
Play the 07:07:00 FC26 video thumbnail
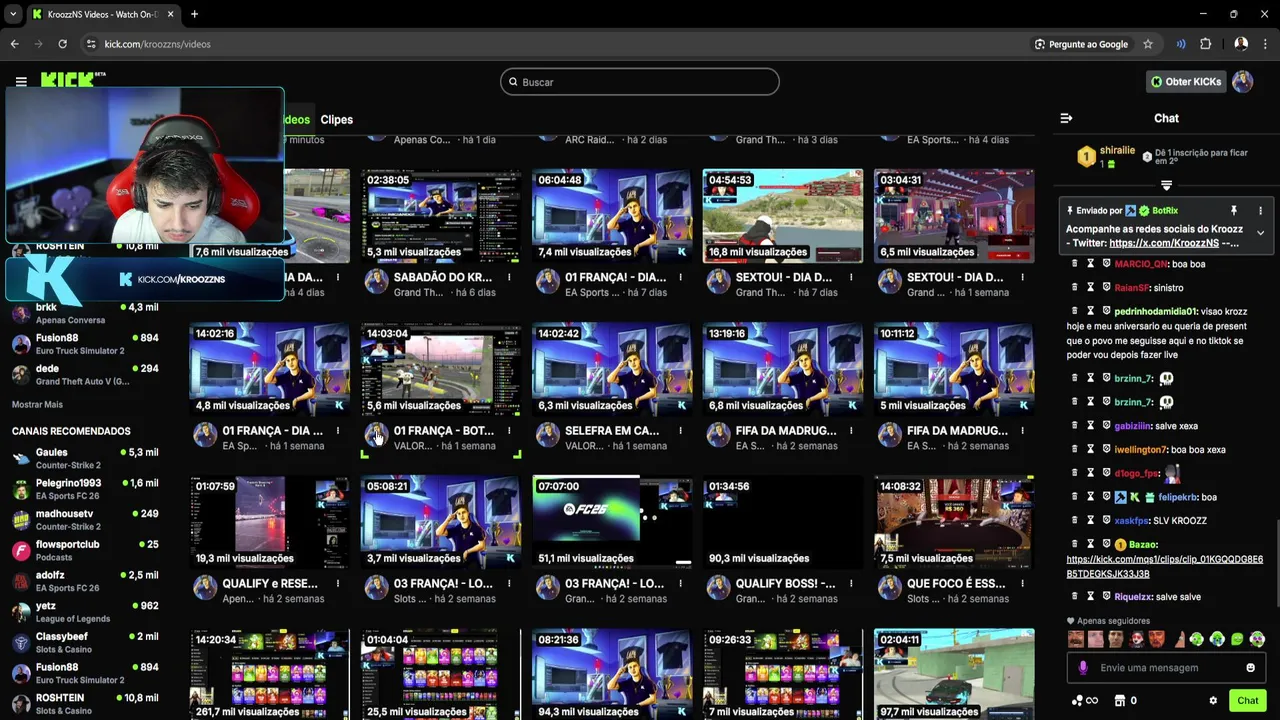(612, 522)
